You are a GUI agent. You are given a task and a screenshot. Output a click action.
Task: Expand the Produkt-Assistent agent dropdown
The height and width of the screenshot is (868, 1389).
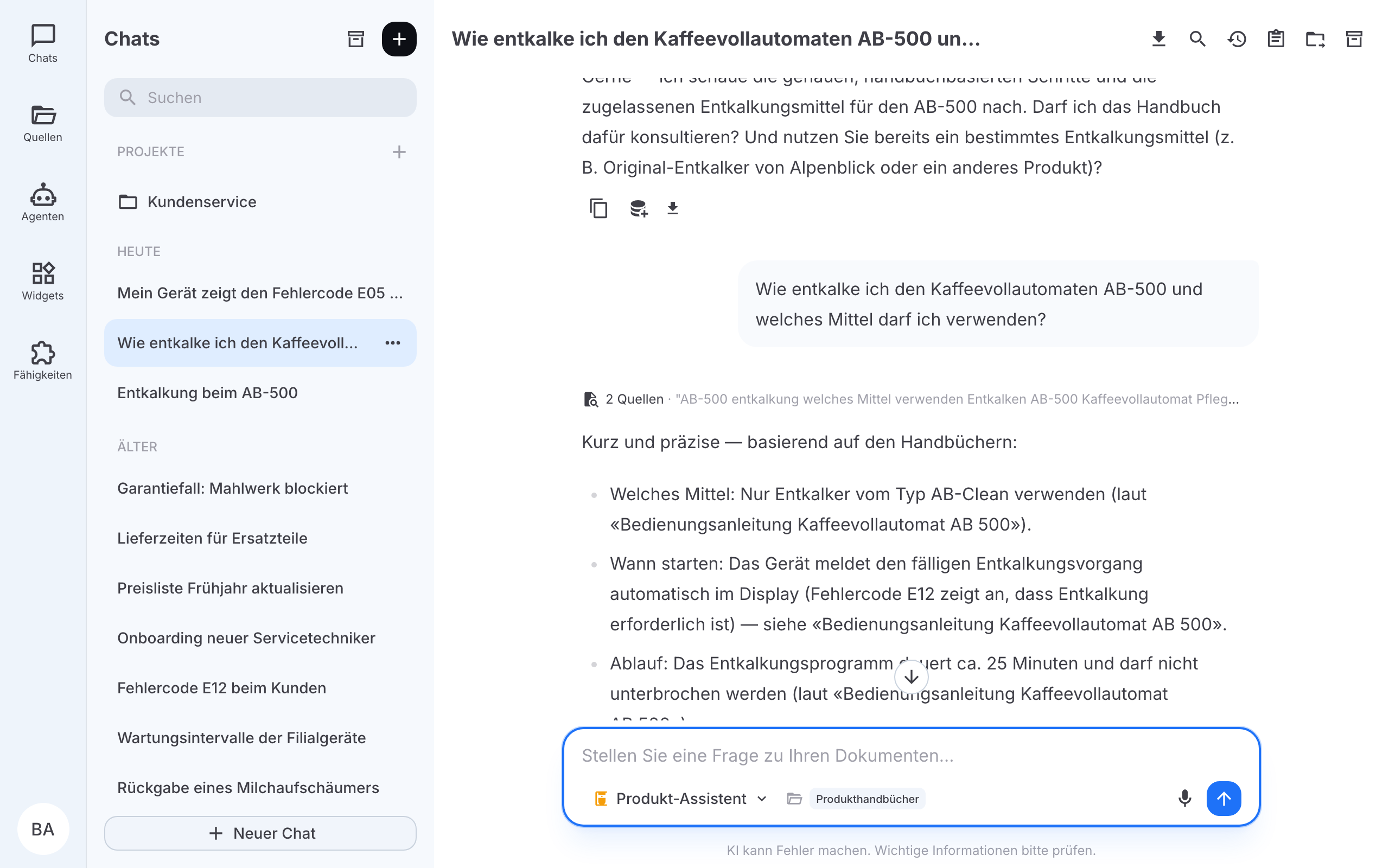[x=680, y=799]
